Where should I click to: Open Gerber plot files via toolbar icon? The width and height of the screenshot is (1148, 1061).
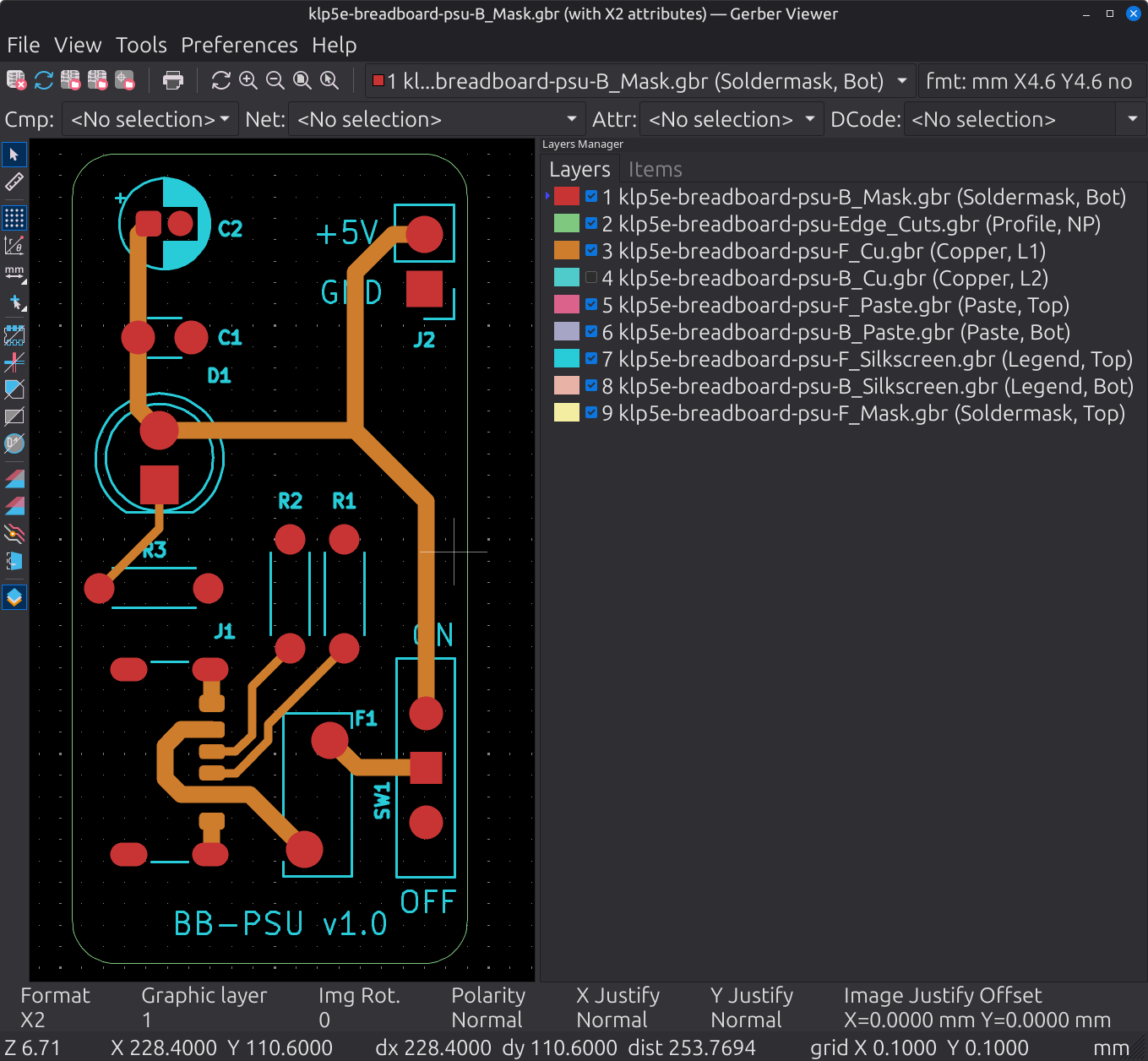tap(71, 80)
